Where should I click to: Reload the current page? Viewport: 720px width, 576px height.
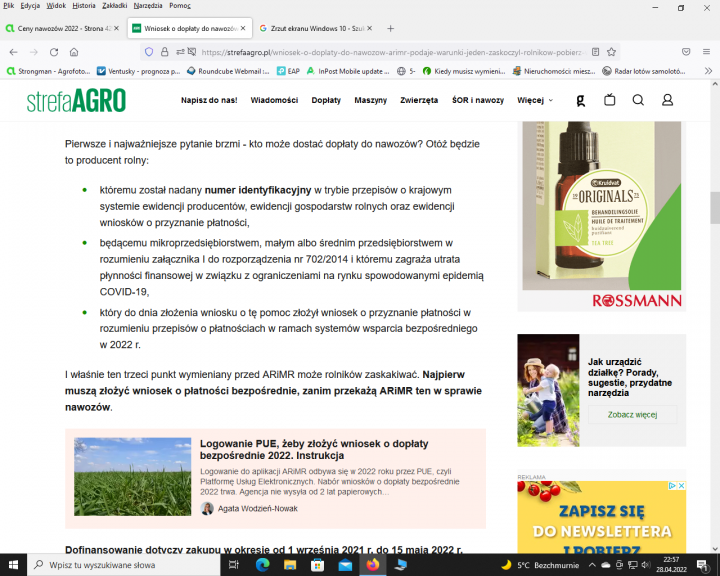[54, 52]
